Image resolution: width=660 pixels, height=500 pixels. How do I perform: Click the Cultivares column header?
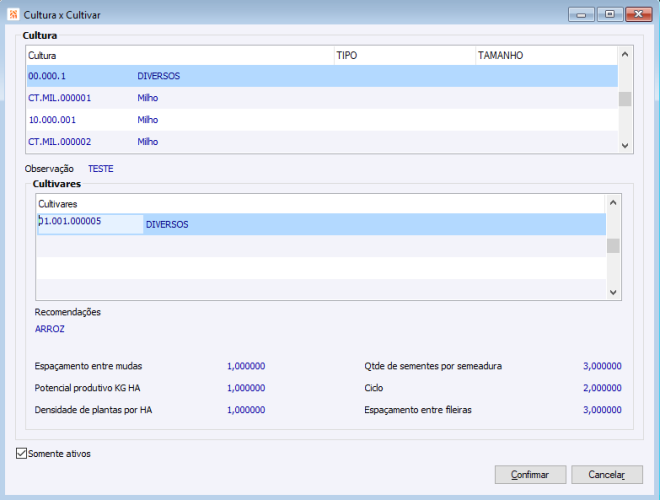tap(321, 204)
